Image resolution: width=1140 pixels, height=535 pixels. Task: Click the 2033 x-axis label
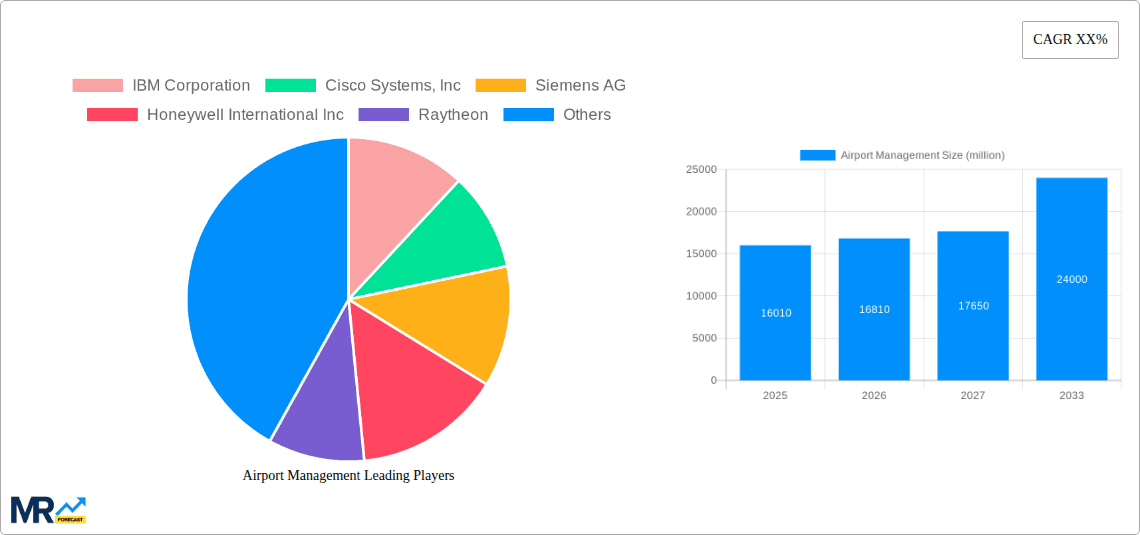tap(1072, 395)
